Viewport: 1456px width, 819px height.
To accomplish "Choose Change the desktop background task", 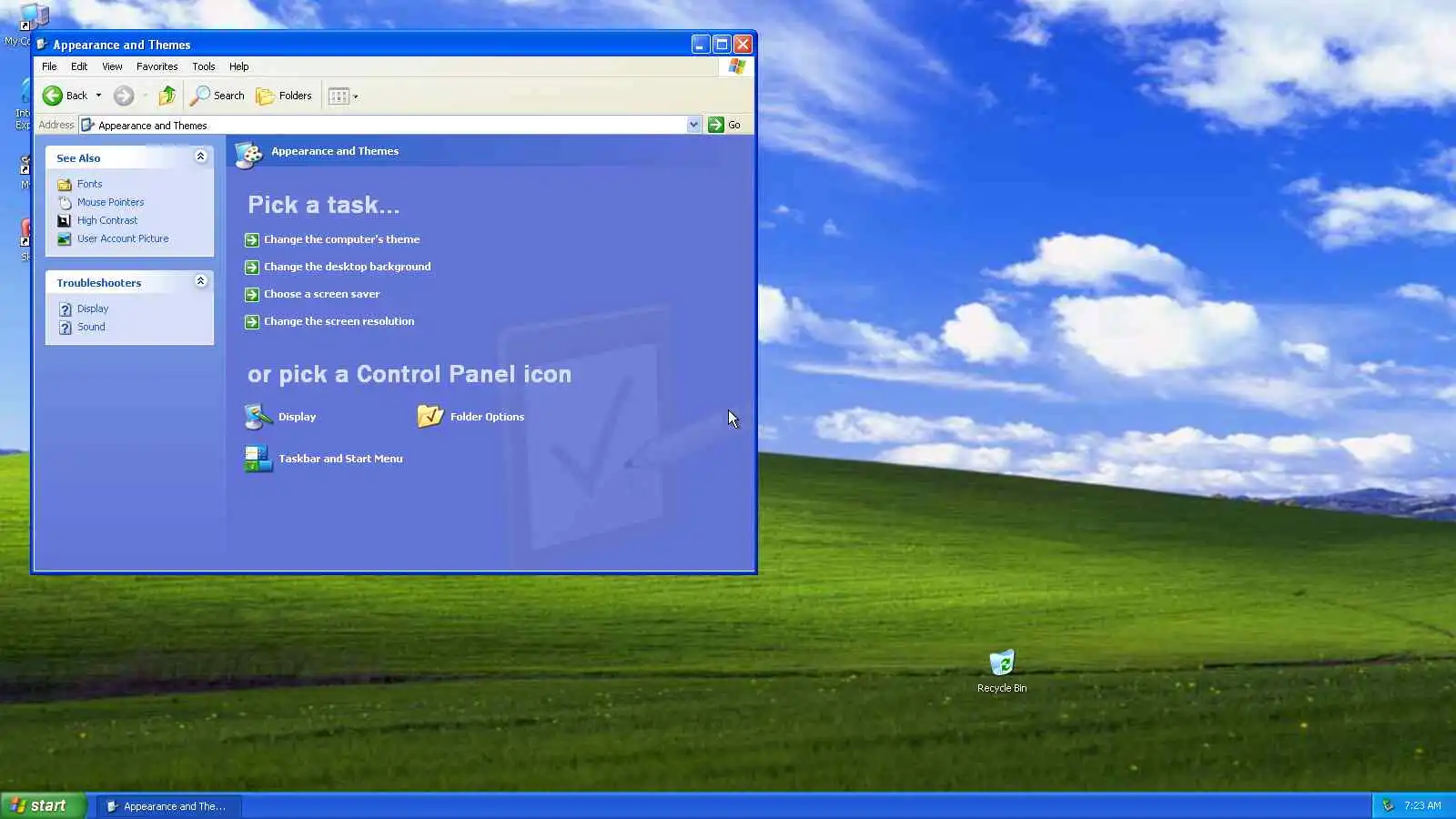I will coord(338,267).
